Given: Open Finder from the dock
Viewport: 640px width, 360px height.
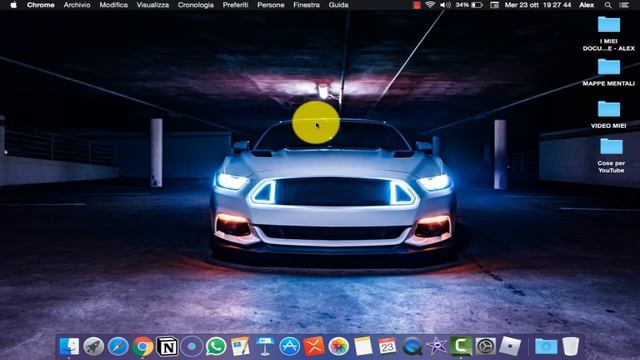Looking at the screenshot, I should (x=69, y=347).
